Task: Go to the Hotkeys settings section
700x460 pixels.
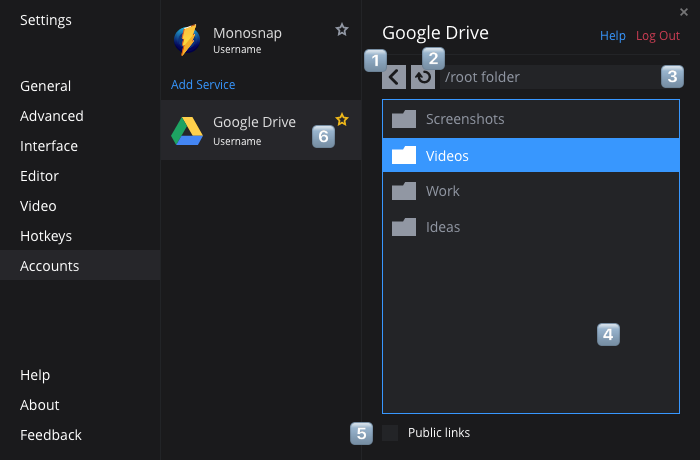Action: click(46, 236)
